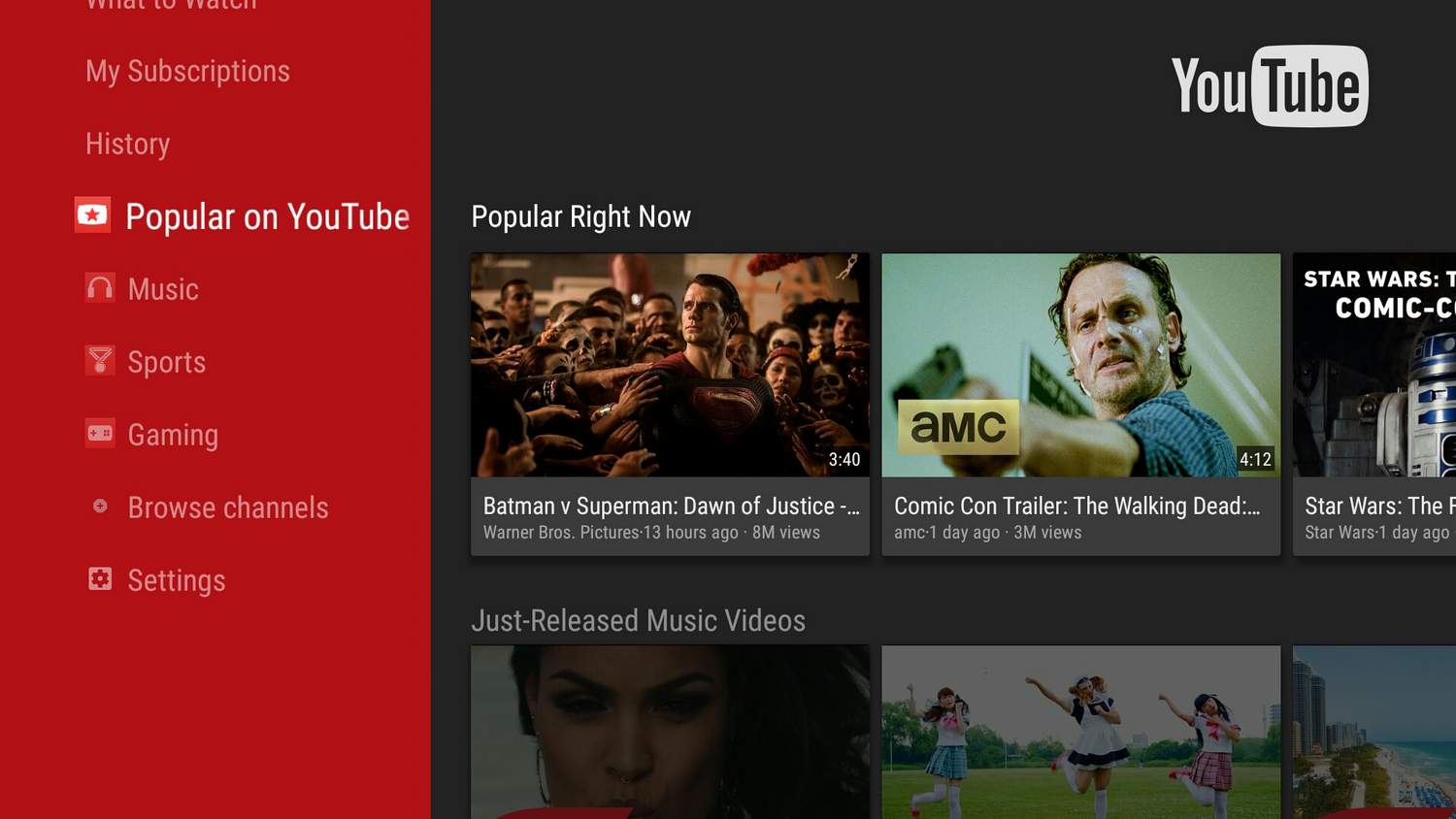Open What to Watch at top of sidebar
The image size is (1456, 819).
click(171, 5)
